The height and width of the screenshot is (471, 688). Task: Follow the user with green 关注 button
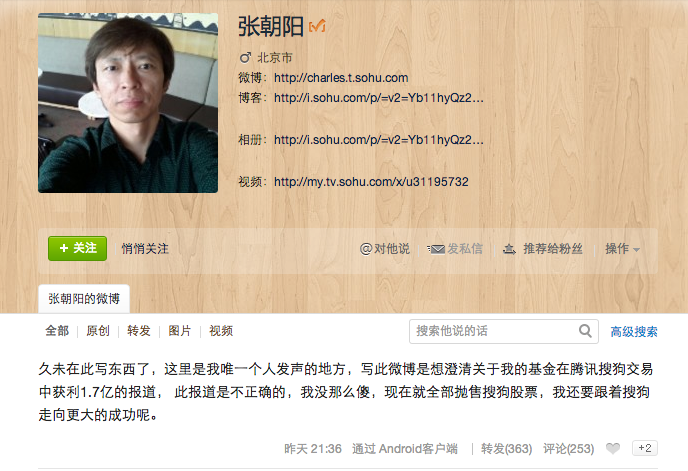point(77,248)
